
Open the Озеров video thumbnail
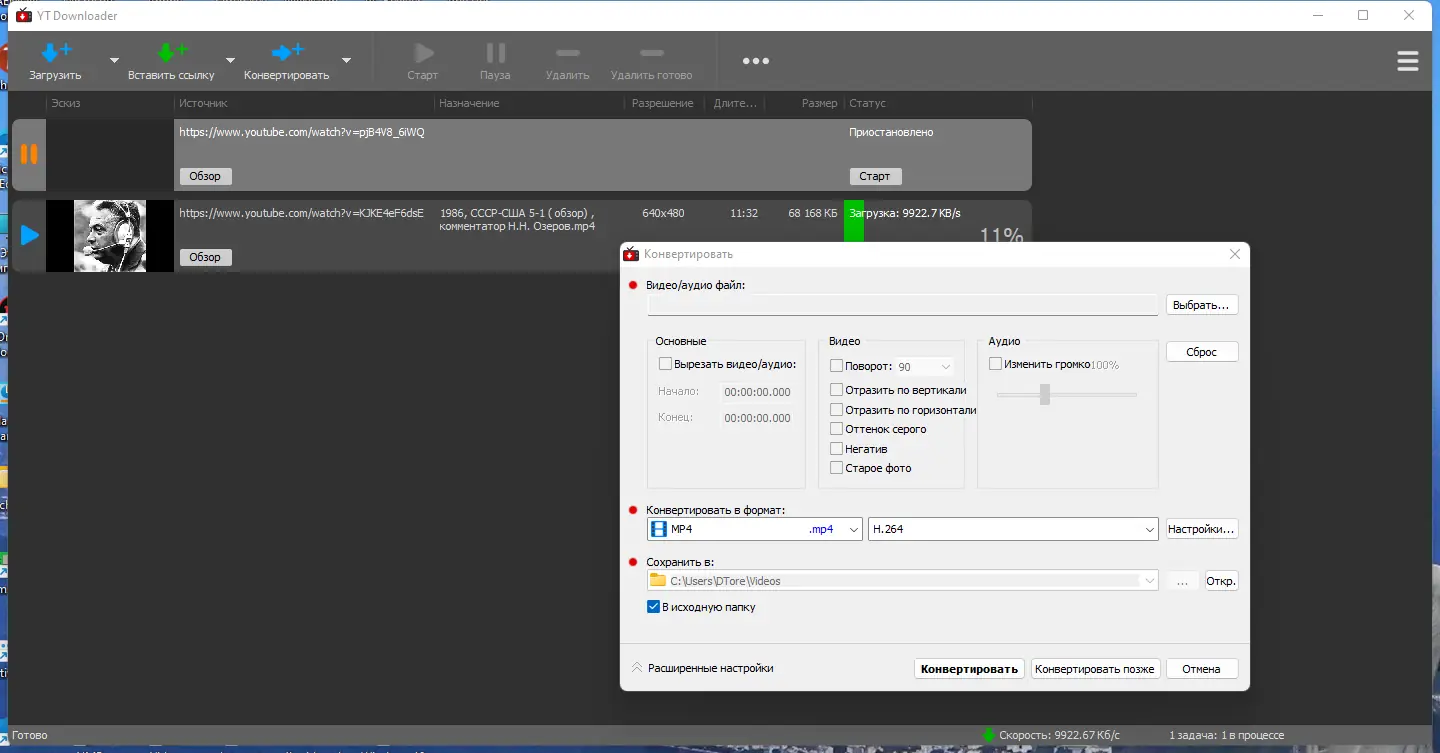pos(110,235)
